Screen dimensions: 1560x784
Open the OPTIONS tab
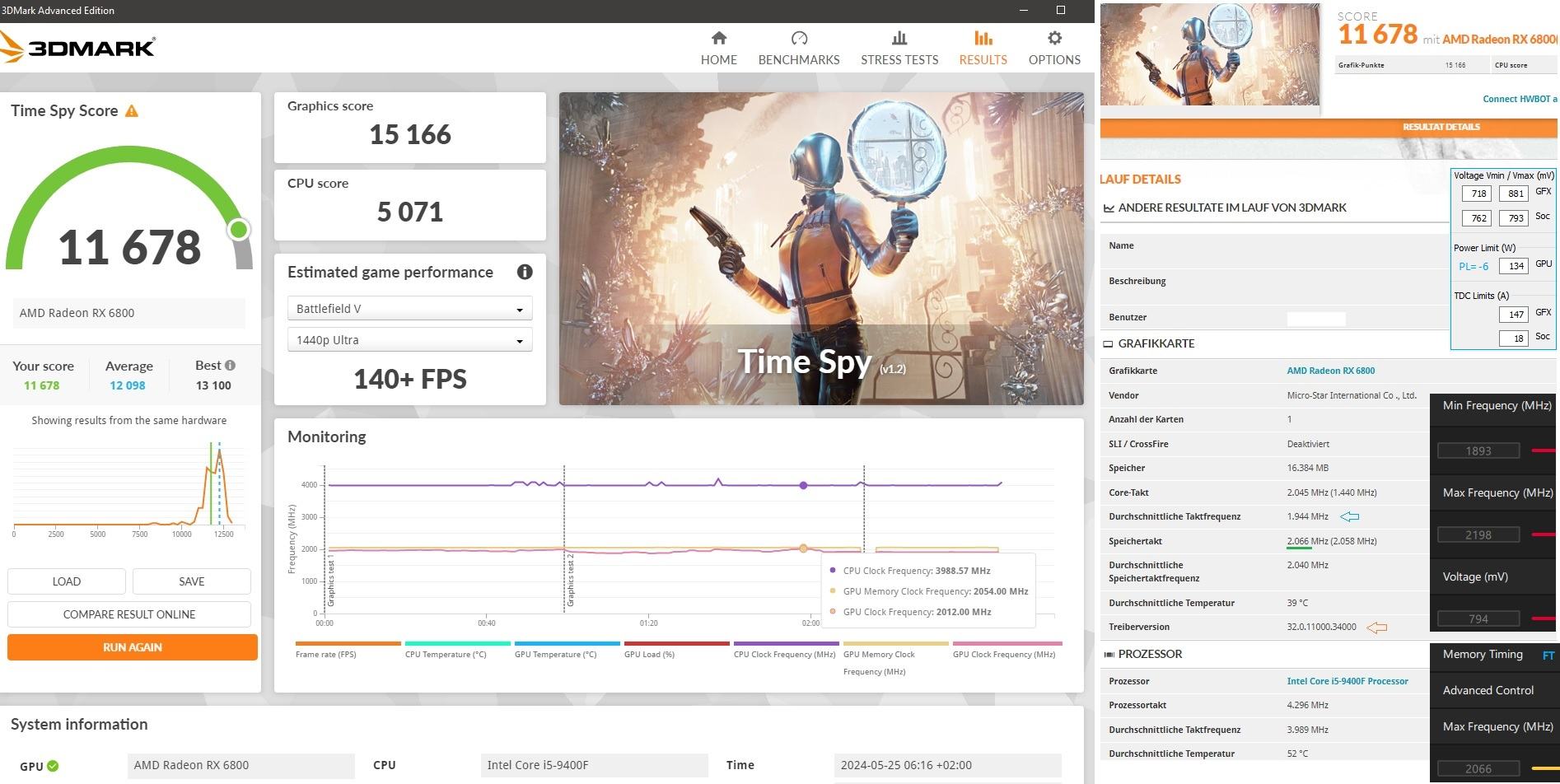click(1054, 49)
